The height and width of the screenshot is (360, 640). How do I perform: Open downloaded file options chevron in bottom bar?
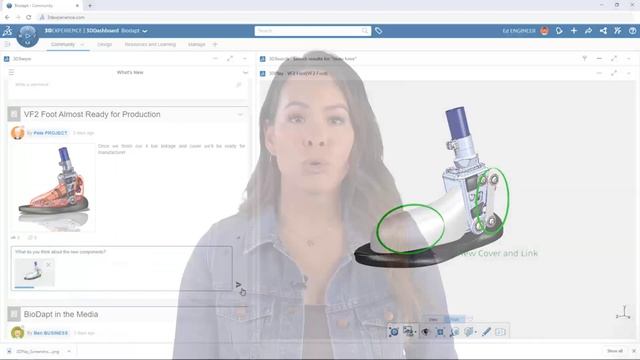pos(69,351)
